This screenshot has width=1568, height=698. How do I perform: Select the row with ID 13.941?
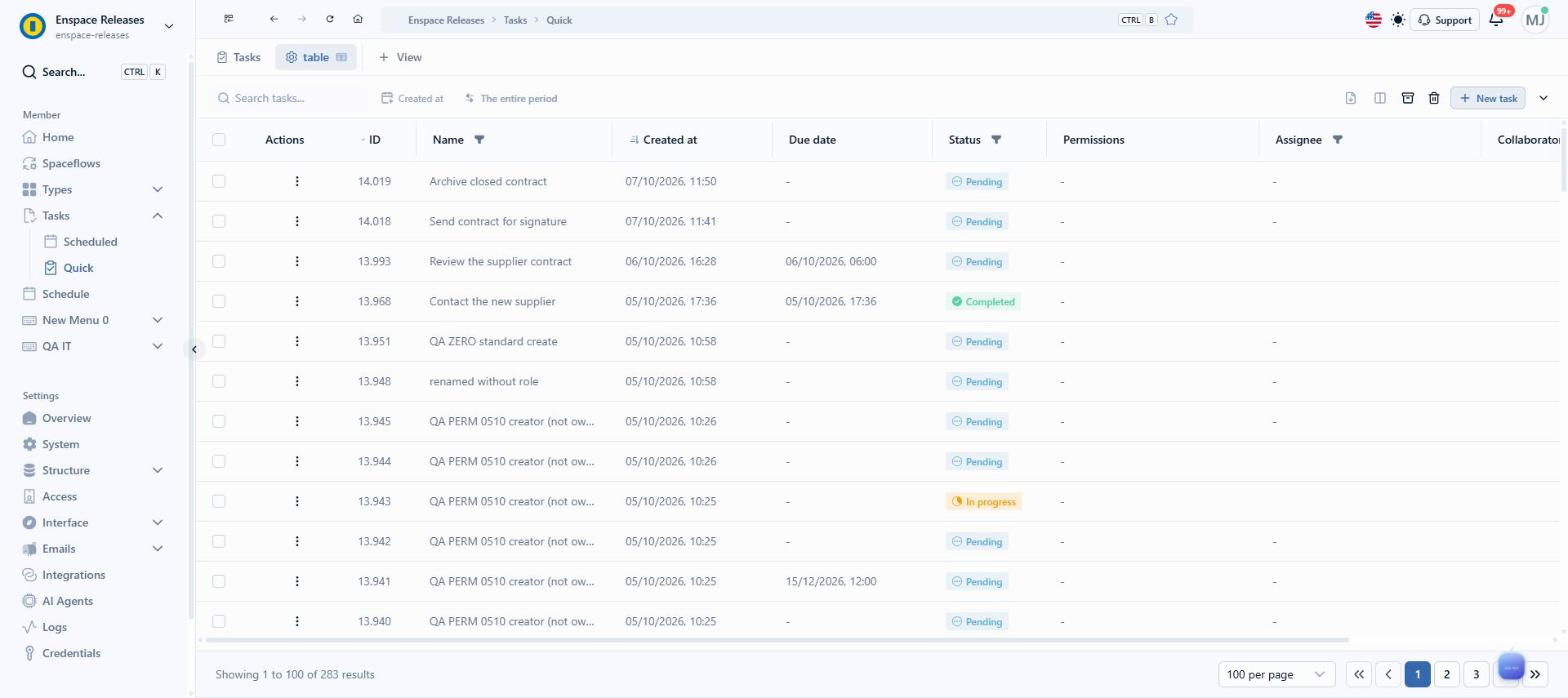click(219, 581)
